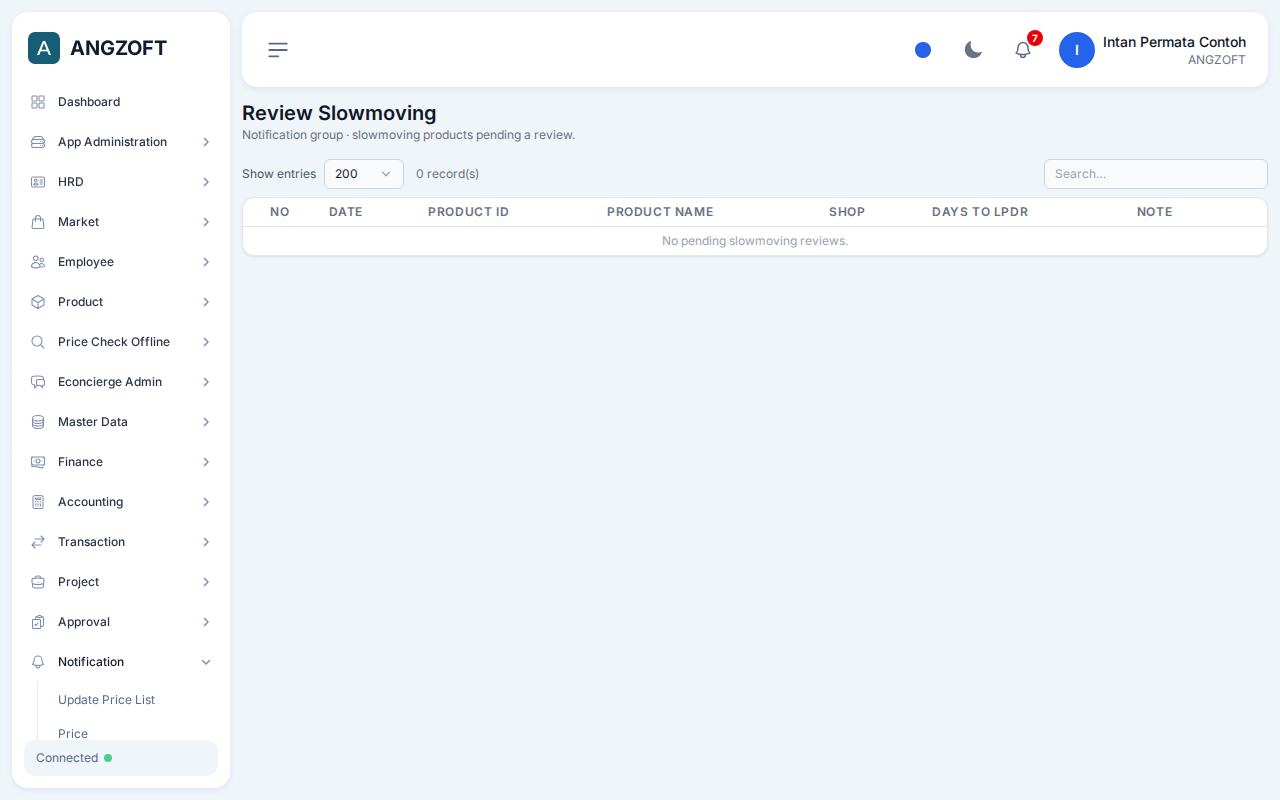Open the user avatar profile menu

coord(1077,50)
